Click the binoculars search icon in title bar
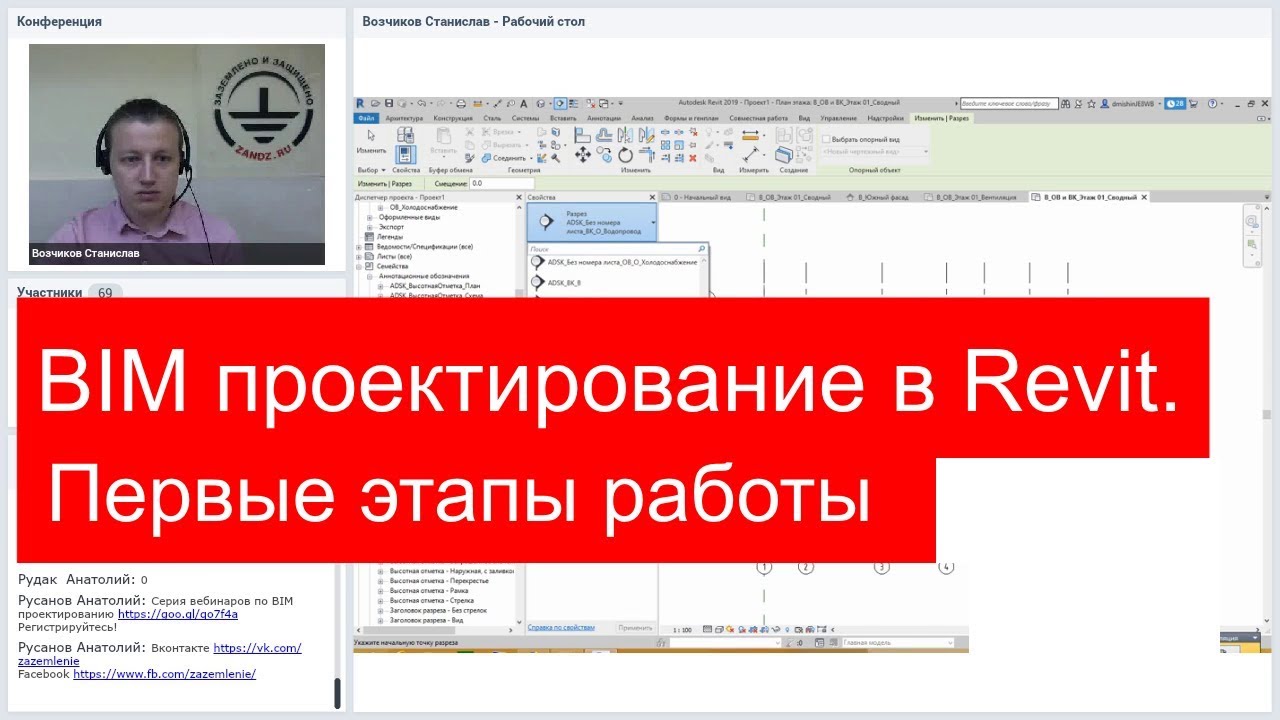Viewport: 1280px width, 720px height. 1065,104
